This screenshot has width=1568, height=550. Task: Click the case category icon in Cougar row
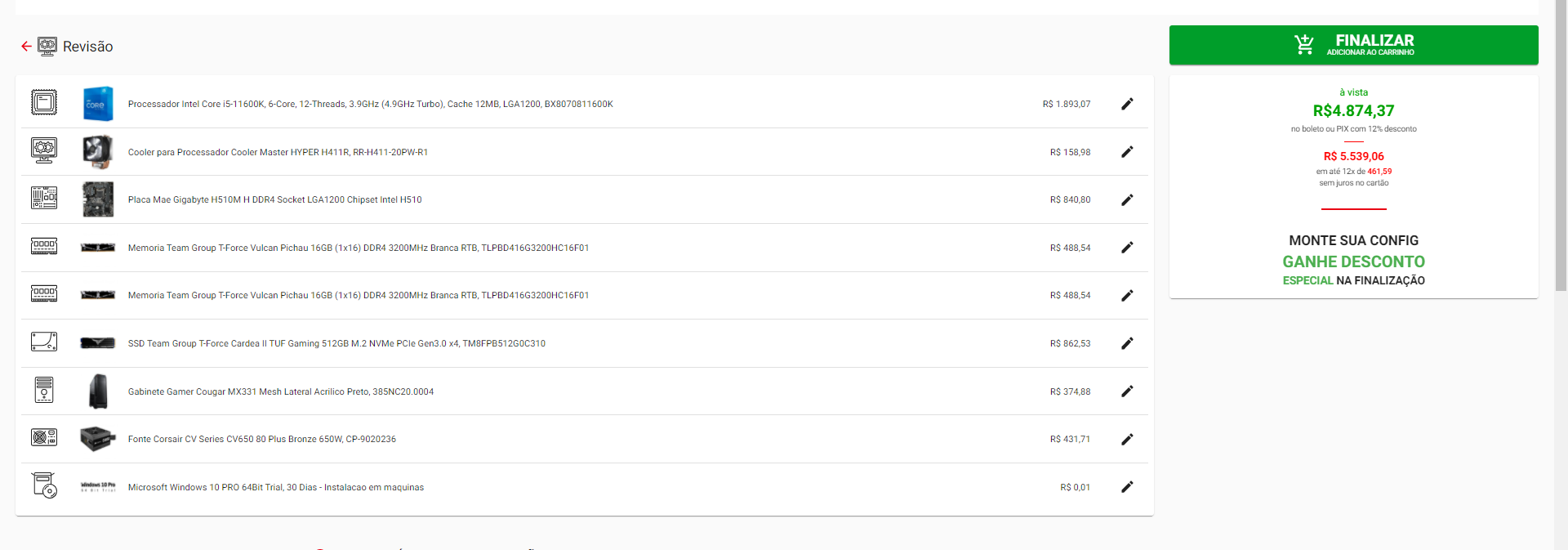(x=44, y=390)
